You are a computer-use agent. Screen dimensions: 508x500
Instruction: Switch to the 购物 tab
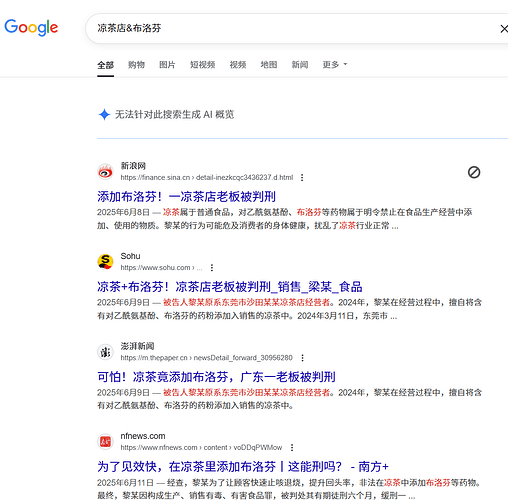pos(136,65)
